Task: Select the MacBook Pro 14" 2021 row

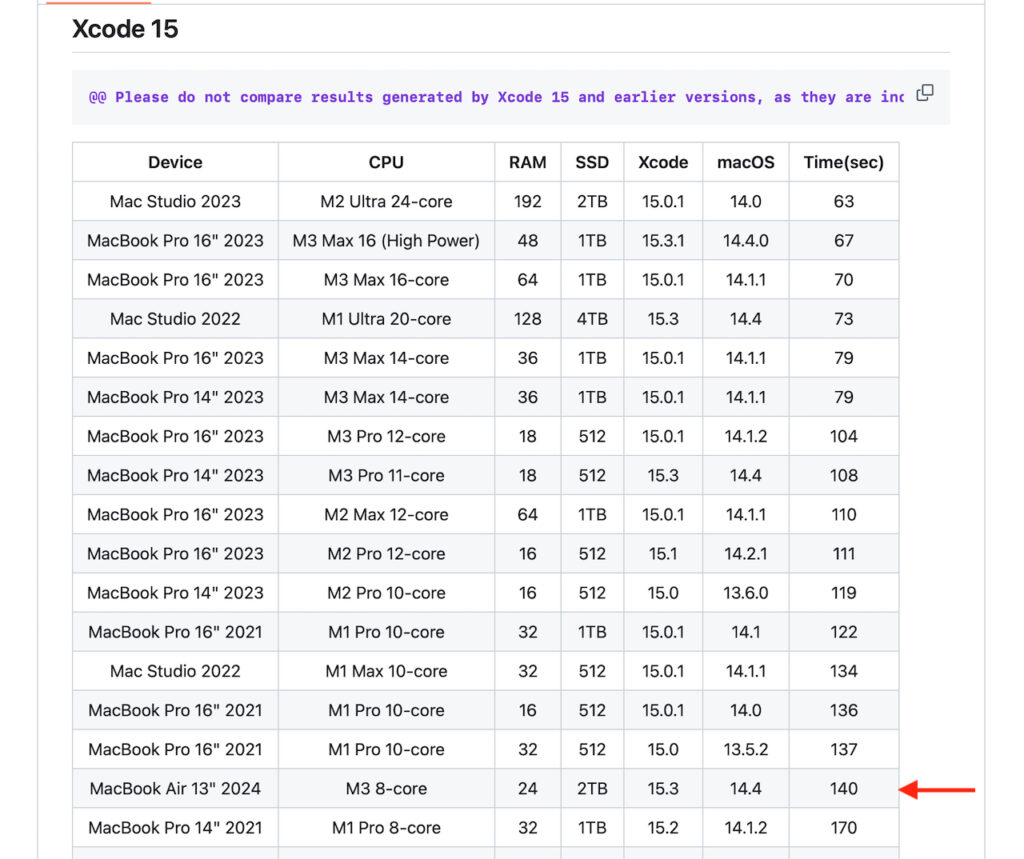Action: [174, 827]
